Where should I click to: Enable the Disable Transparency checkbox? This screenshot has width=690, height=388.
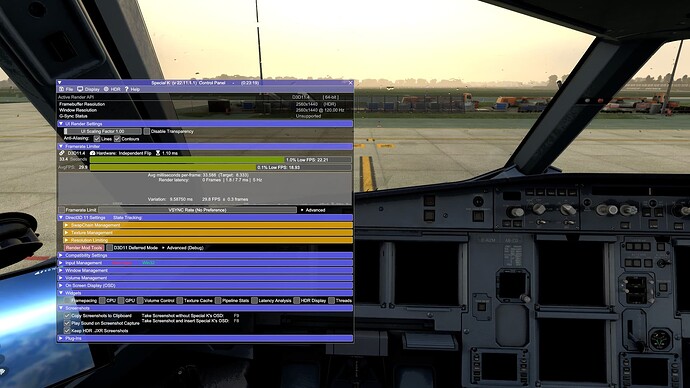coord(147,132)
